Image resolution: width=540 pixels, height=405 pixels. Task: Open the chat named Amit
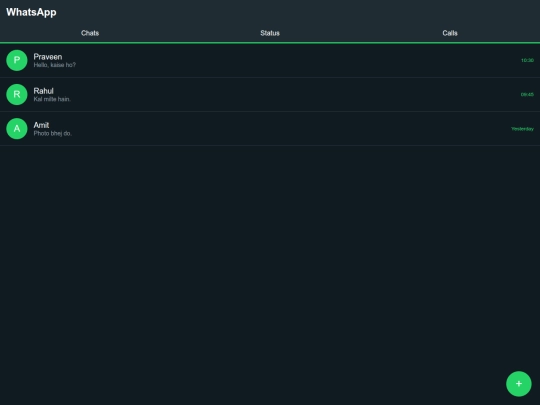(270, 128)
